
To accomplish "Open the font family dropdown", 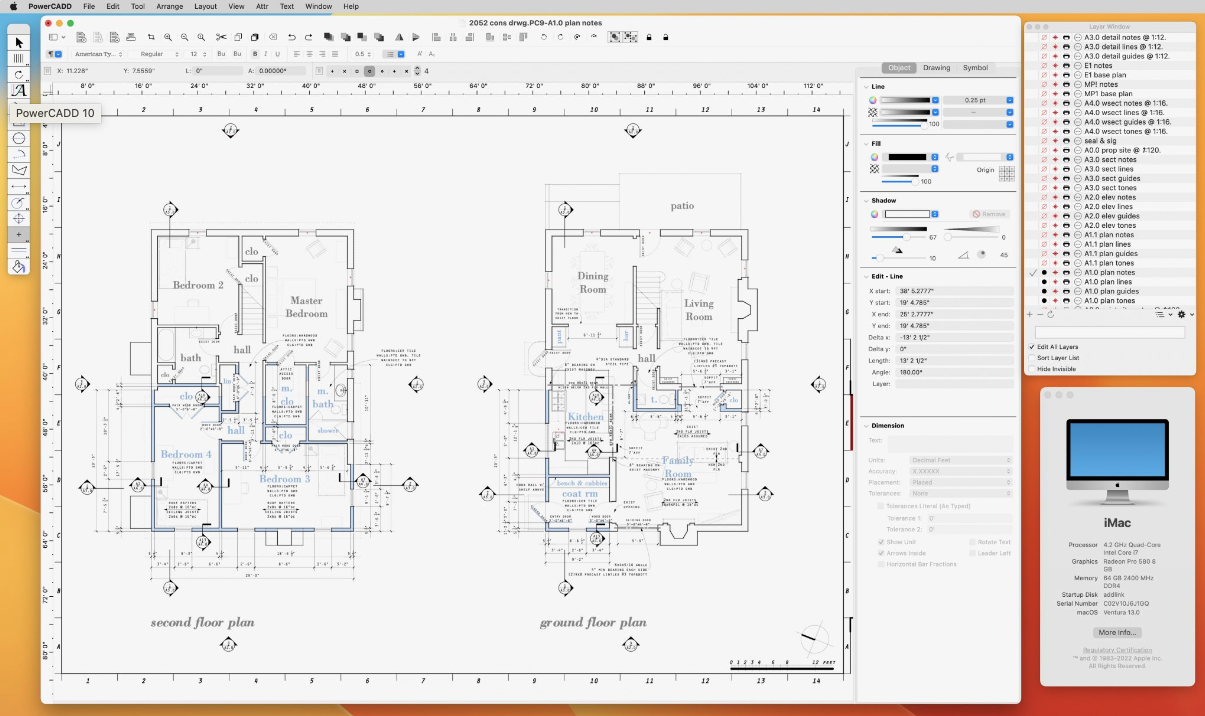I will click(98, 54).
